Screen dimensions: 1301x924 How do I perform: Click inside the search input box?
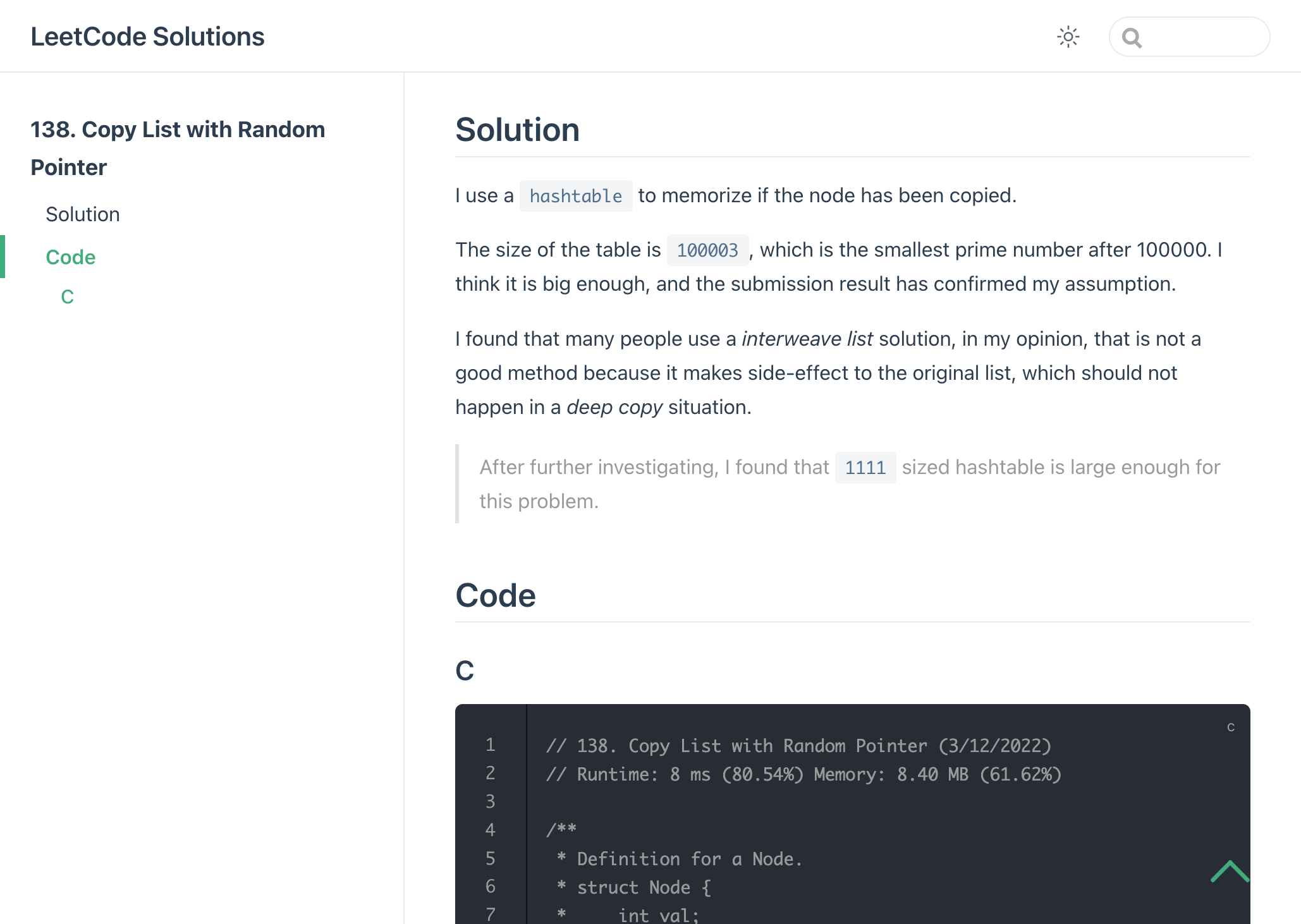[1201, 37]
